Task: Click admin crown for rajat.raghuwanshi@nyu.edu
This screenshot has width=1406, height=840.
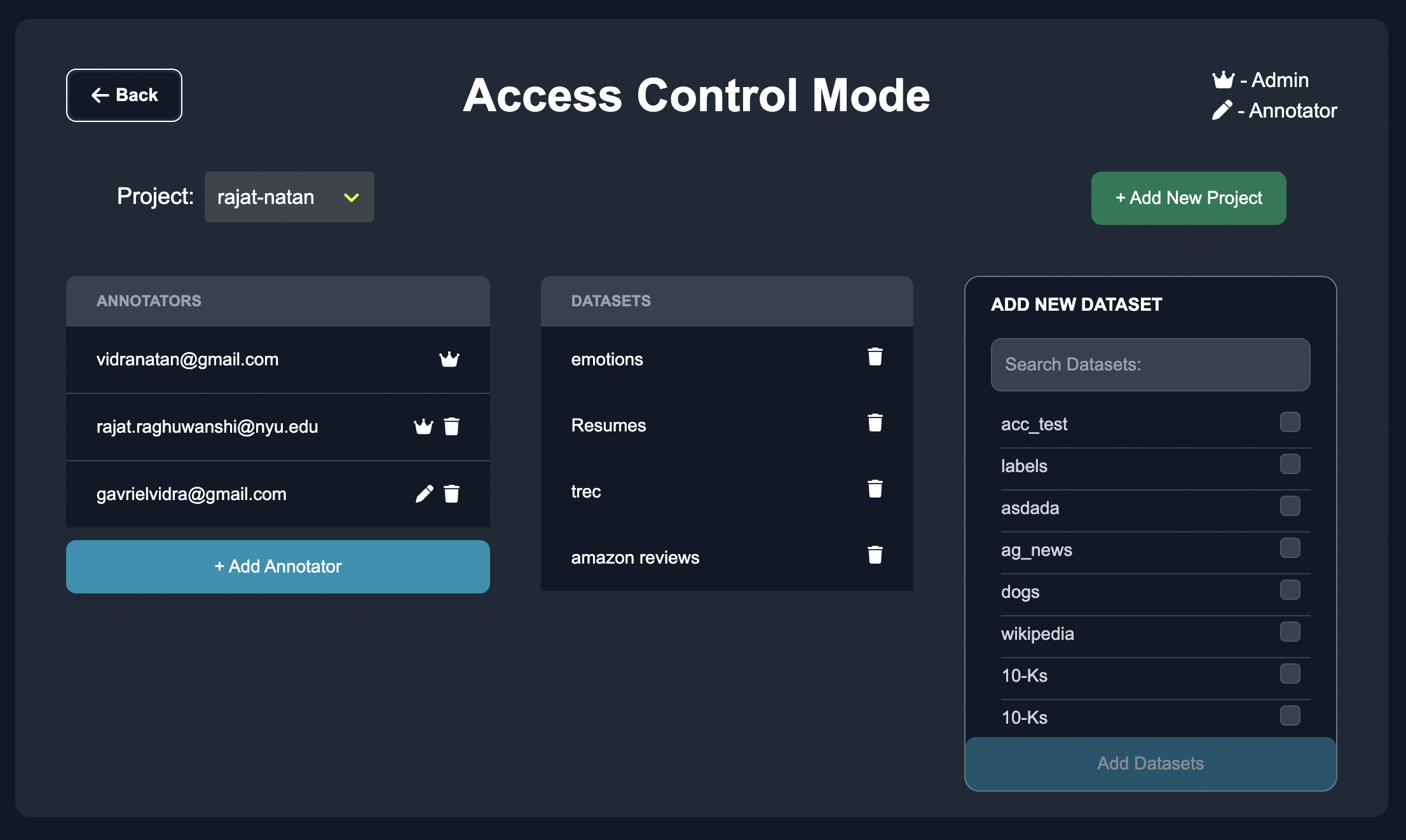Action: click(423, 426)
